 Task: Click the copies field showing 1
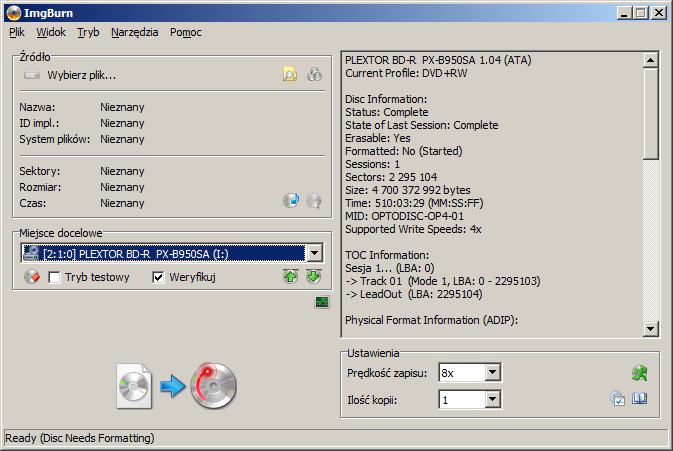point(462,400)
